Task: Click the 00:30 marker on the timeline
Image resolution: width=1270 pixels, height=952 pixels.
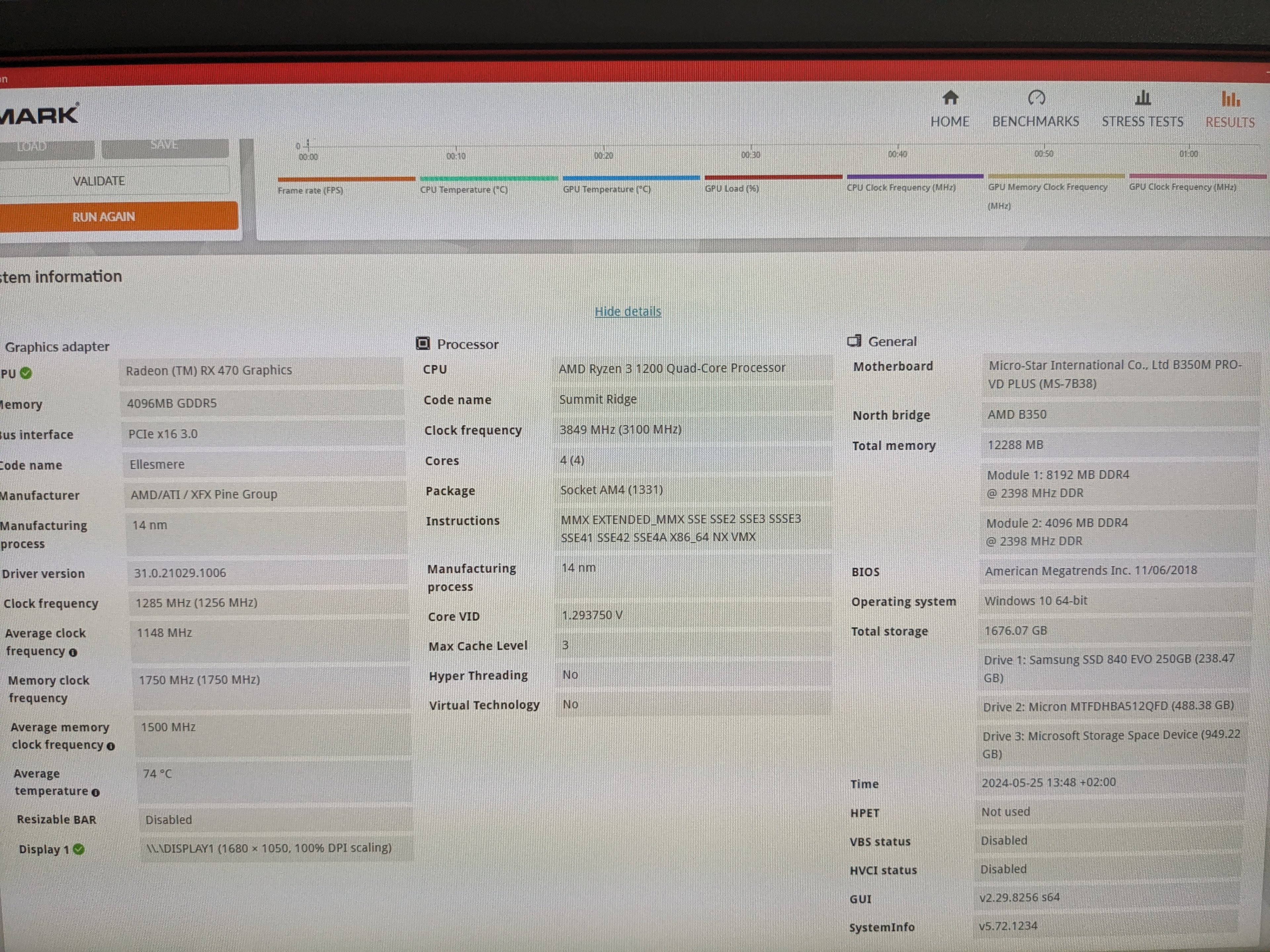Action: [x=750, y=154]
